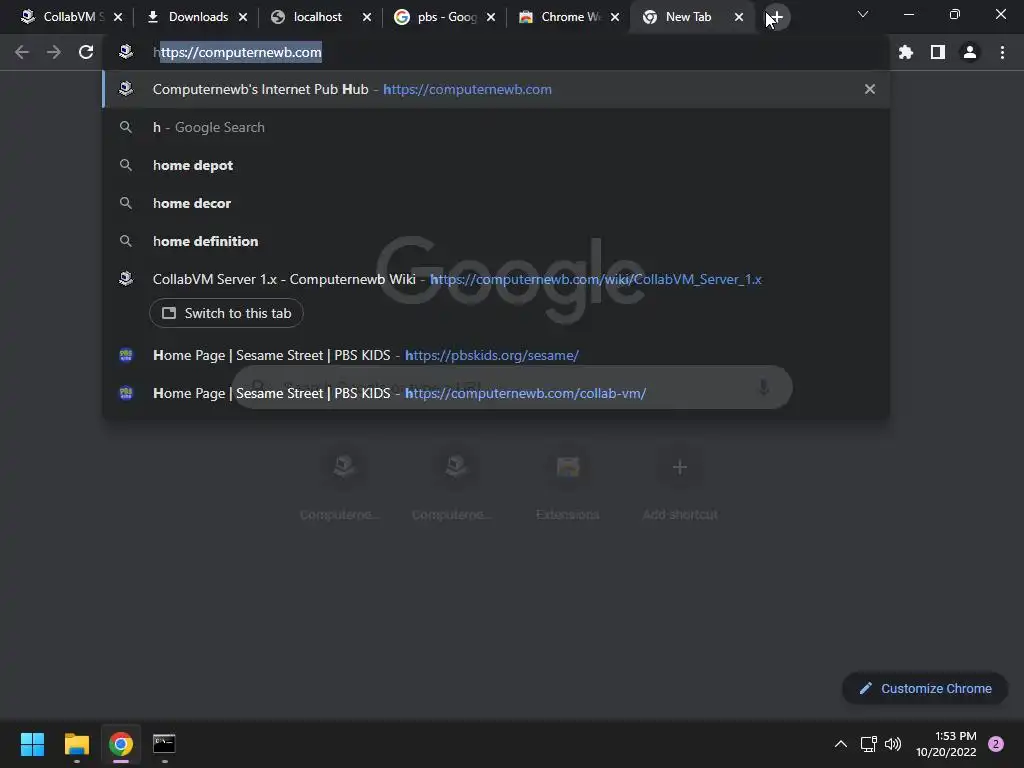Close the New Tab tab
Viewport: 1024px width, 768px height.
point(739,17)
